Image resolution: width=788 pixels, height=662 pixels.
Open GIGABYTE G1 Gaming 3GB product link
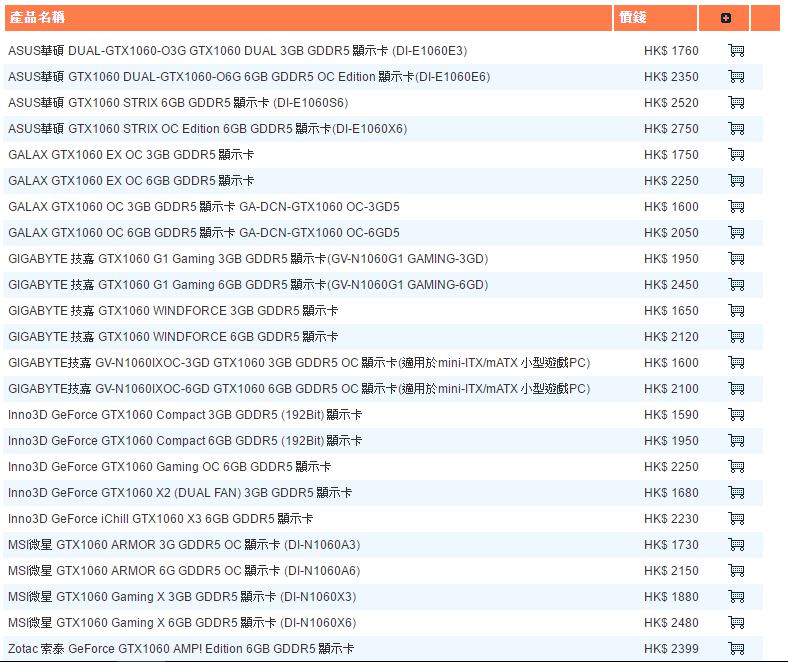[x=248, y=259]
